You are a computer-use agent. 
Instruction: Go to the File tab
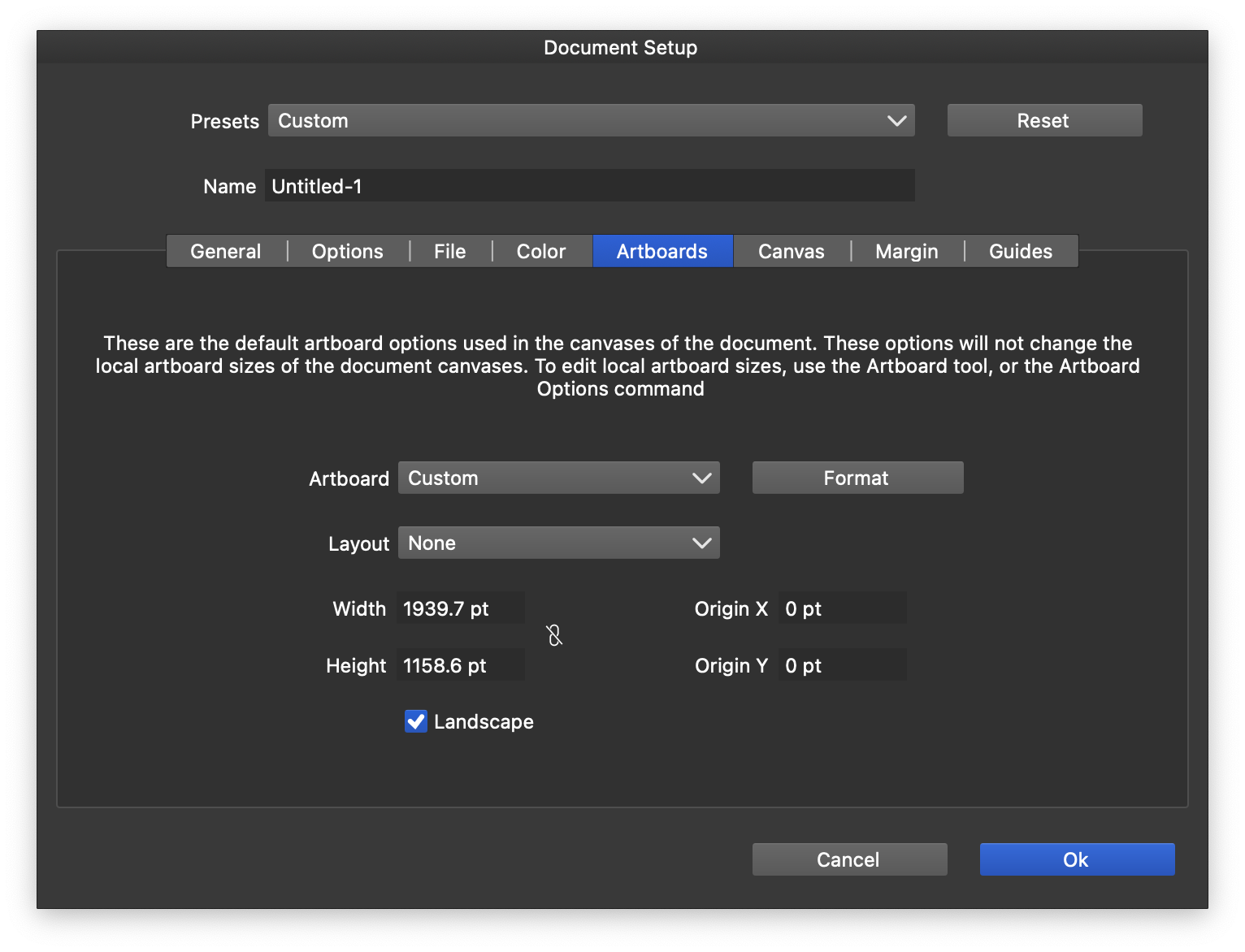click(449, 252)
